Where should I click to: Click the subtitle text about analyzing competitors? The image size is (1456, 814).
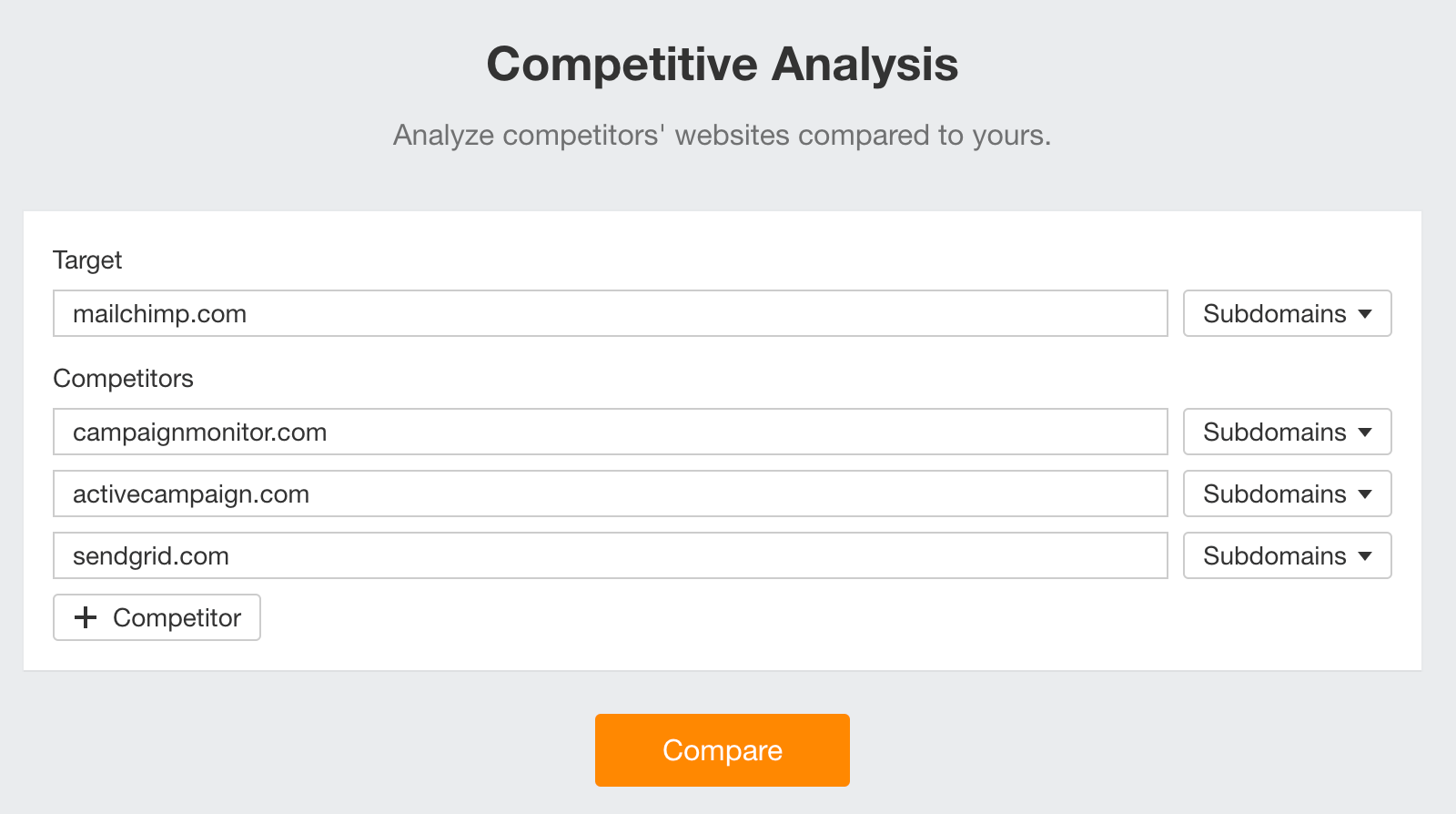(x=723, y=135)
